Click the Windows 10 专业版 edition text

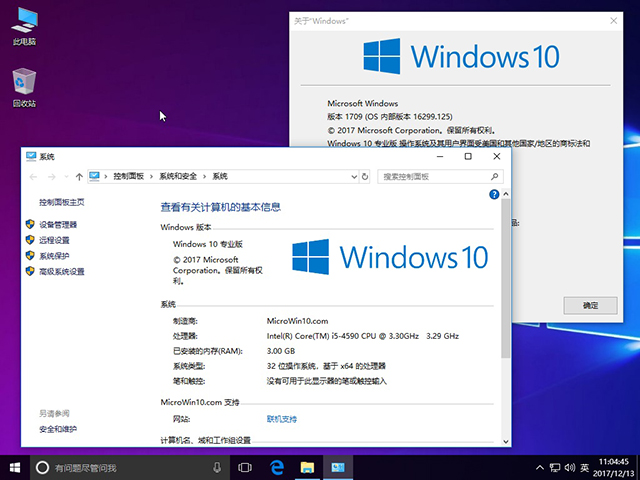208,244
